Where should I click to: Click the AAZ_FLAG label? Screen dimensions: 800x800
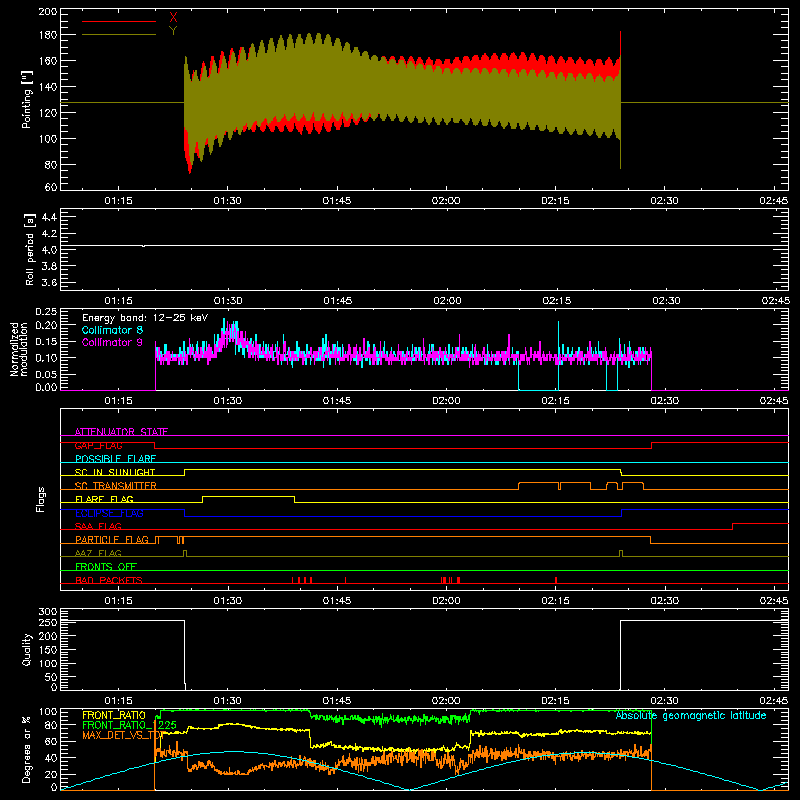(x=98, y=553)
